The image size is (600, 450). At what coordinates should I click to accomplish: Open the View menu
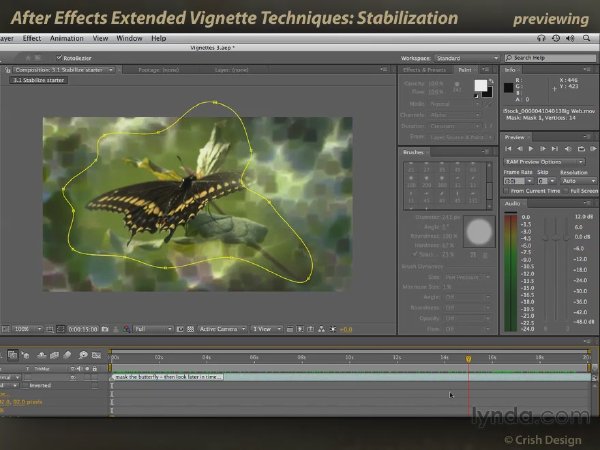tap(100, 38)
